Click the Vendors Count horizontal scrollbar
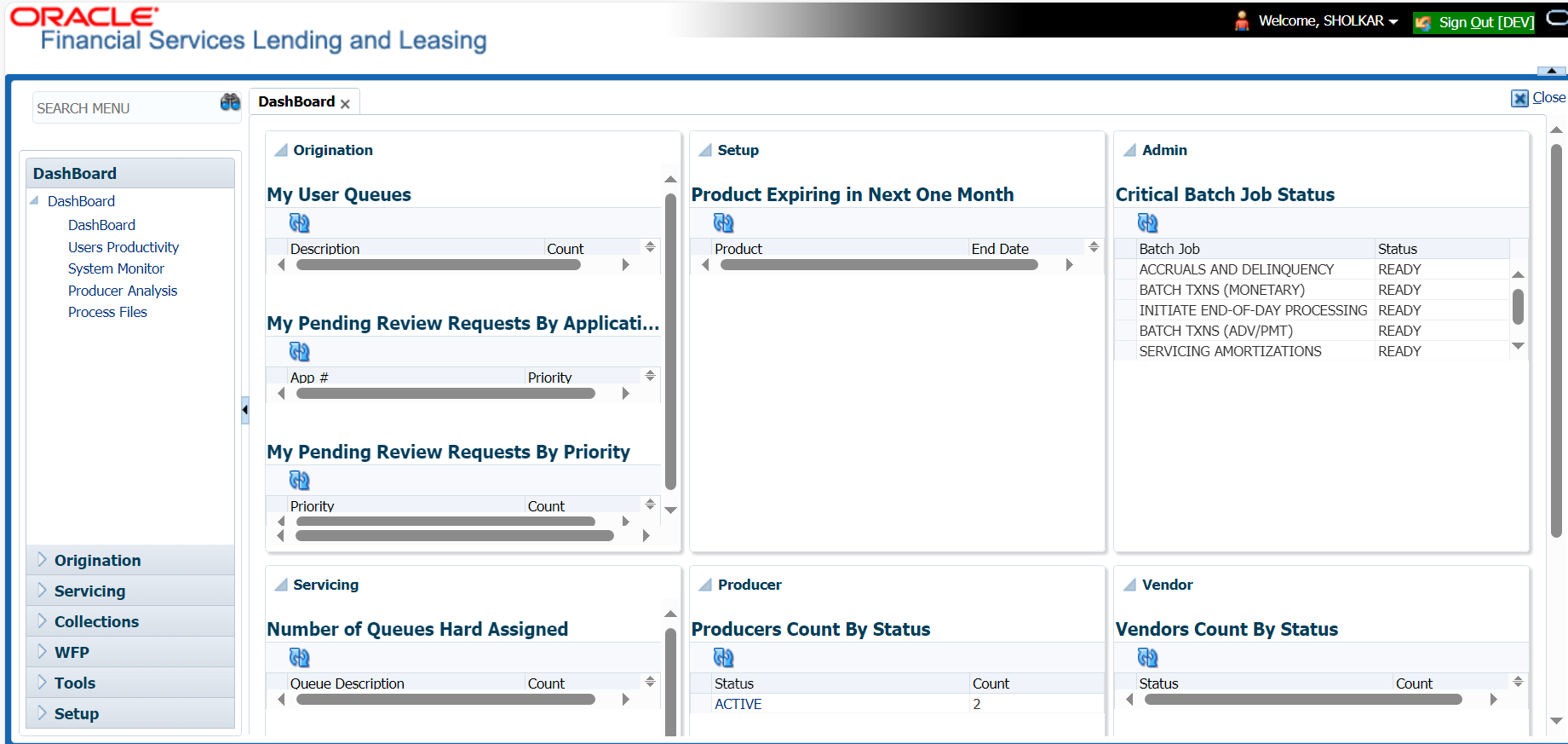The height and width of the screenshot is (744, 1568). [1303, 700]
